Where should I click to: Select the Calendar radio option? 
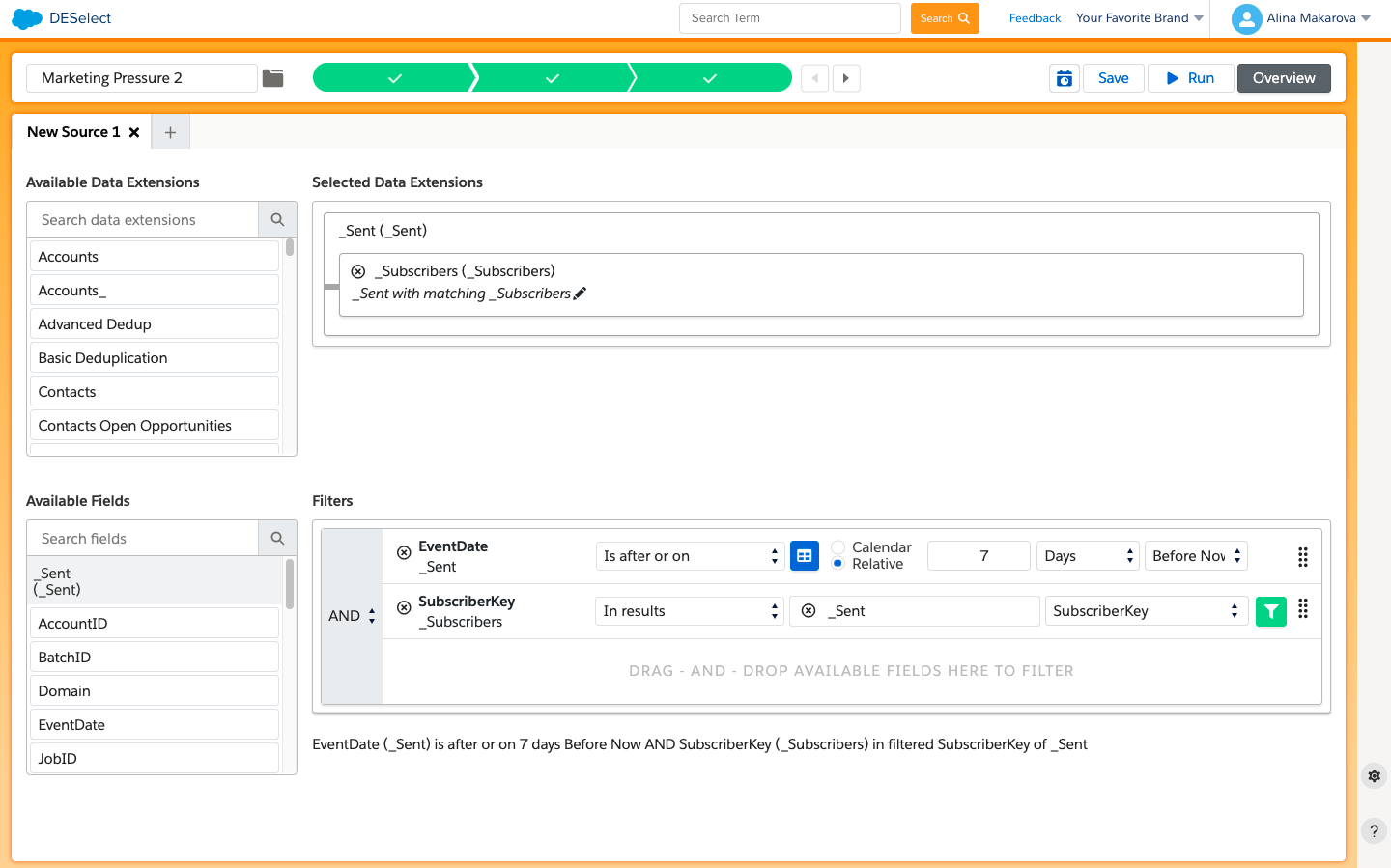(838, 547)
